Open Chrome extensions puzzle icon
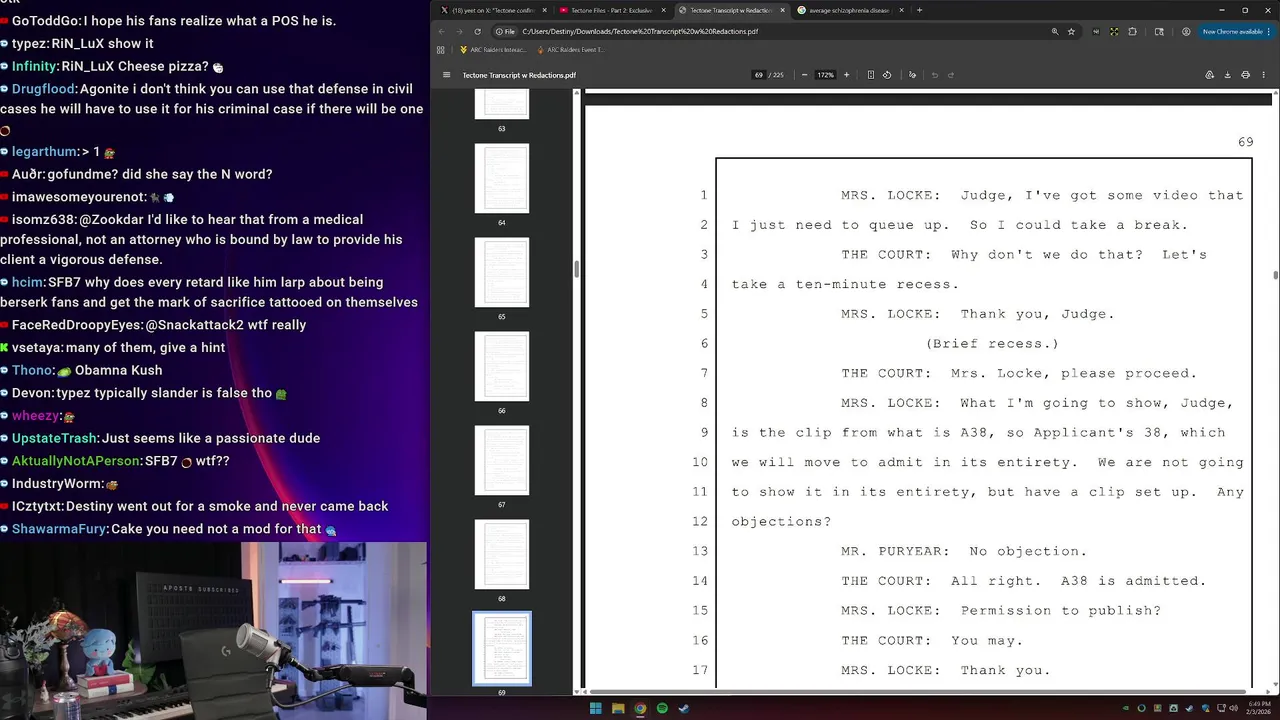 click(x=1132, y=31)
